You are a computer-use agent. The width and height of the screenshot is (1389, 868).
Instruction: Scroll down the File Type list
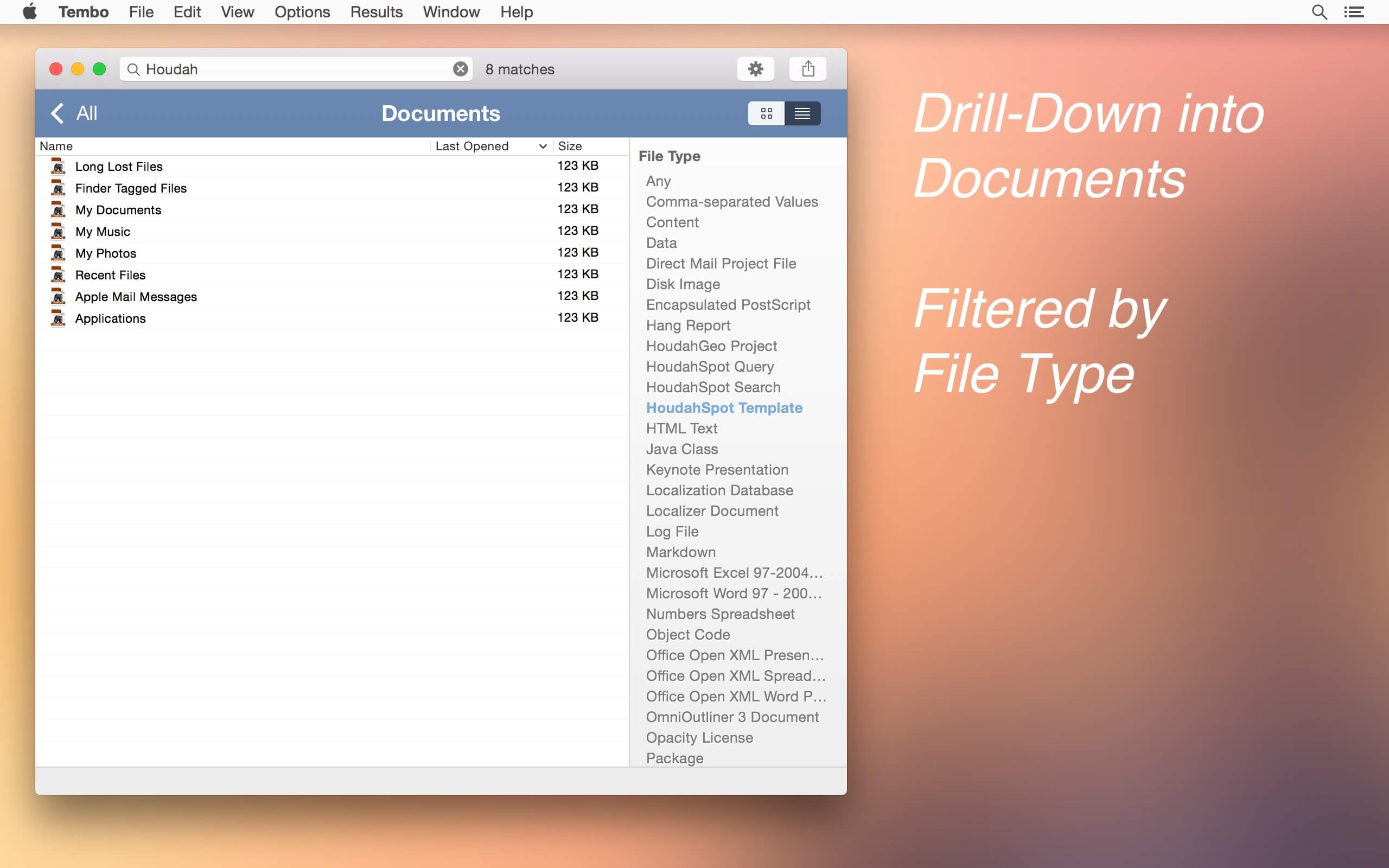click(x=840, y=760)
